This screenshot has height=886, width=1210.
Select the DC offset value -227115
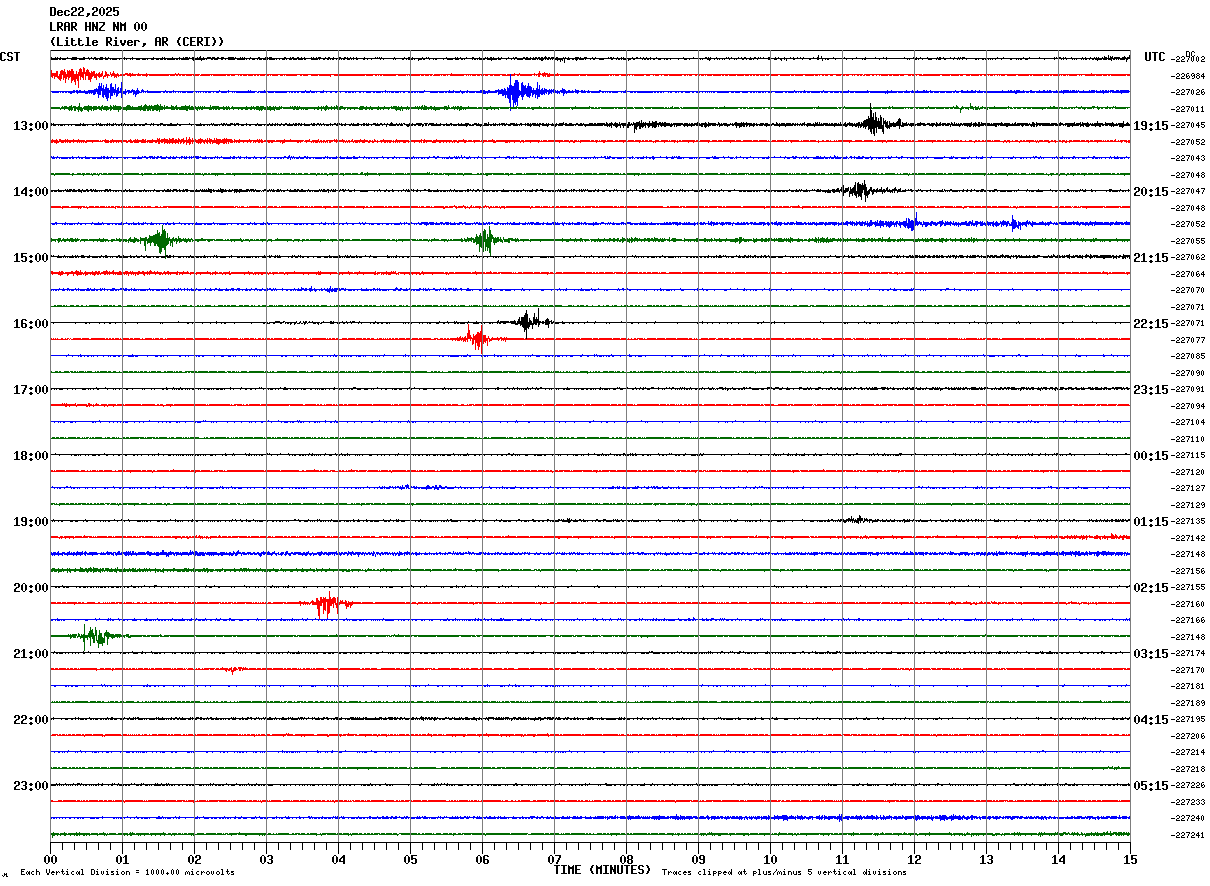pyautogui.click(x=1187, y=456)
